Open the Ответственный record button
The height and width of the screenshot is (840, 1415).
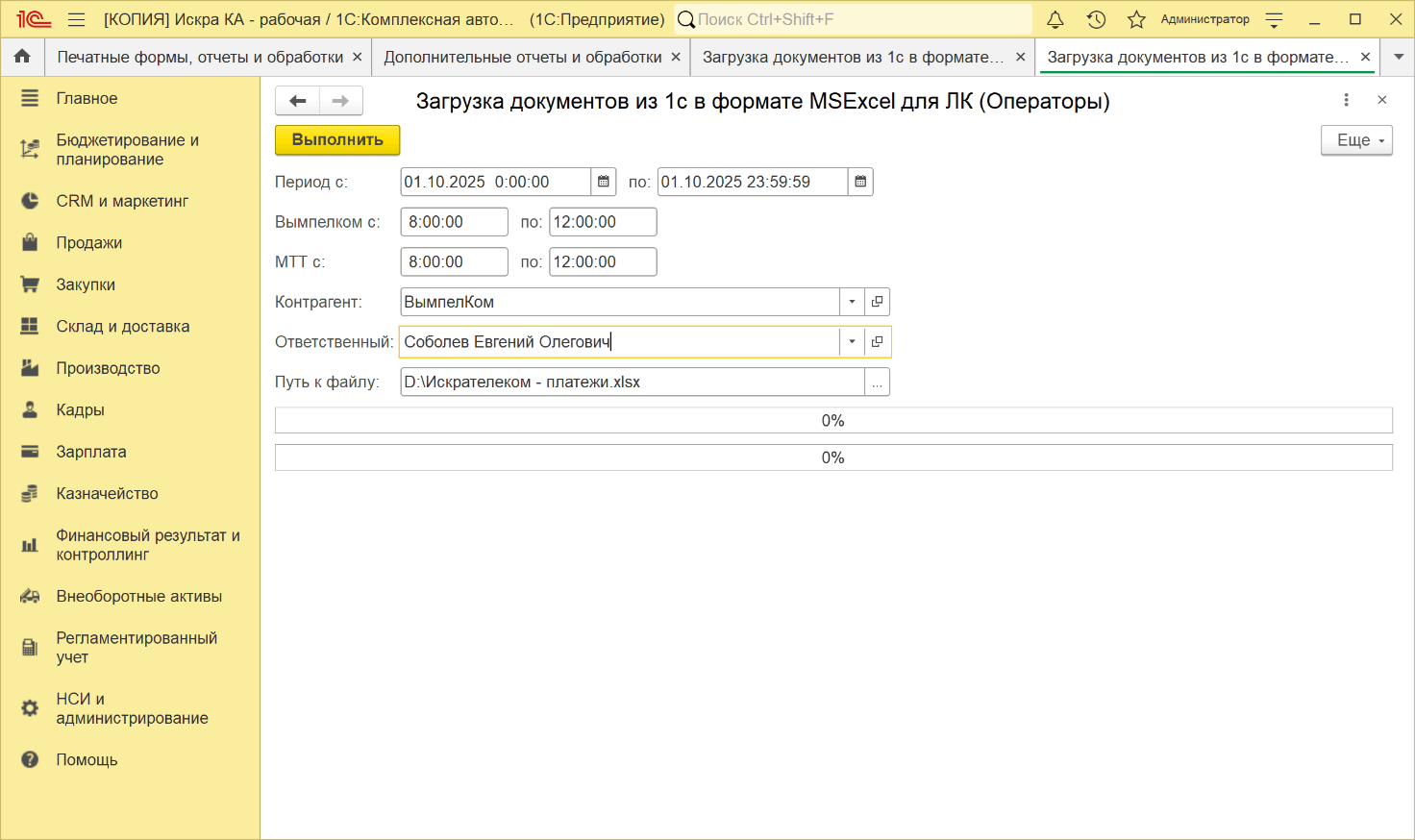point(877,342)
